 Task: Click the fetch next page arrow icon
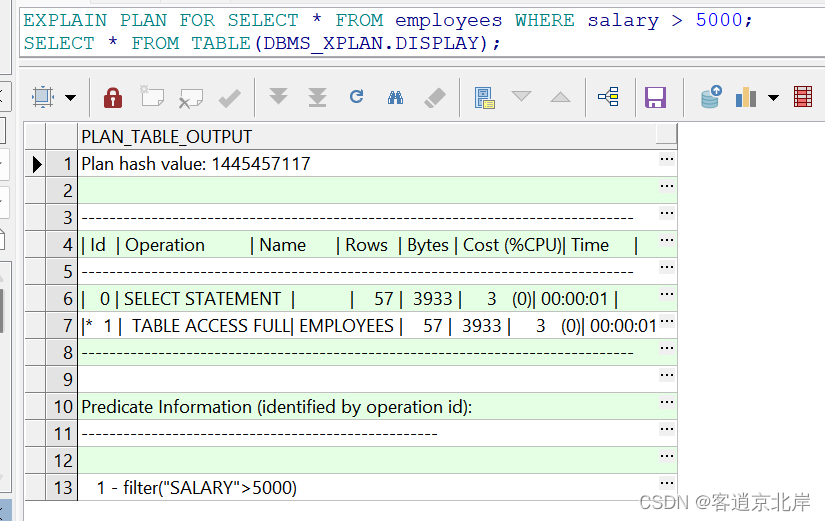tap(278, 96)
